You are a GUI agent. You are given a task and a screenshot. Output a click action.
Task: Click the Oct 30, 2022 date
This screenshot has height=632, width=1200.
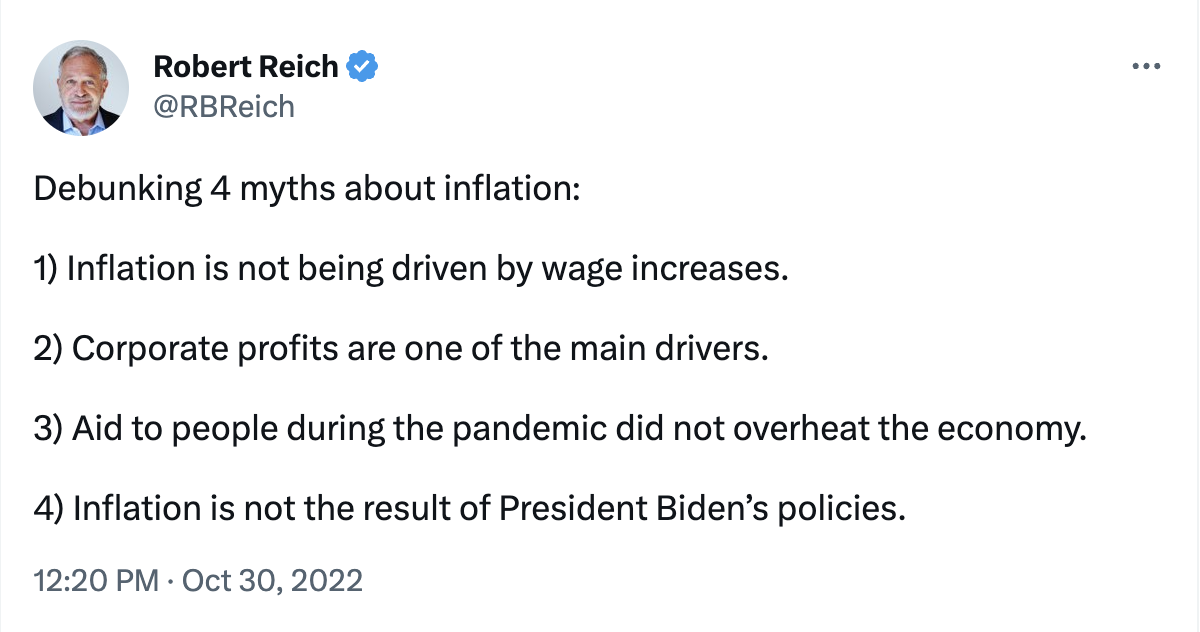coord(274,580)
